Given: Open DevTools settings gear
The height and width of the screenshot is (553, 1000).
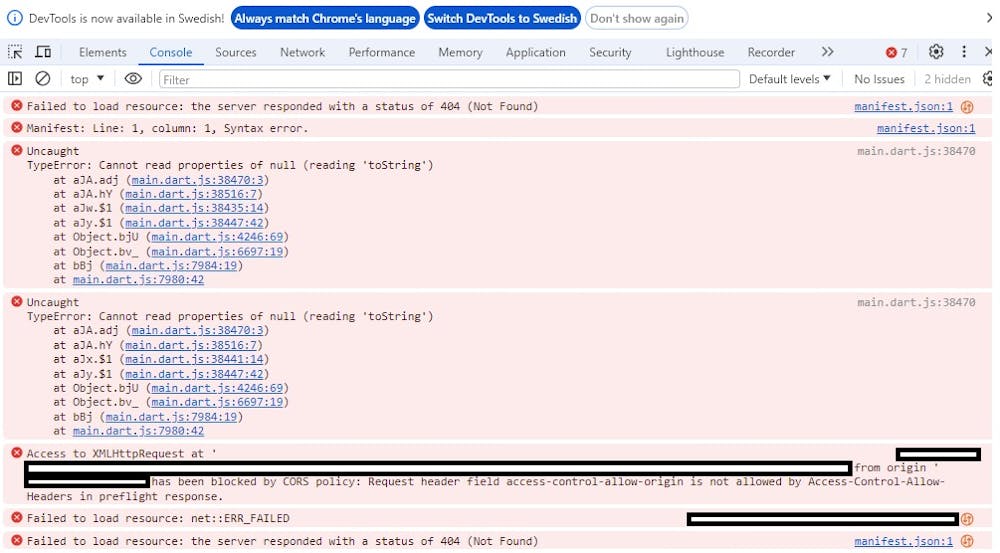Looking at the screenshot, I should point(936,52).
